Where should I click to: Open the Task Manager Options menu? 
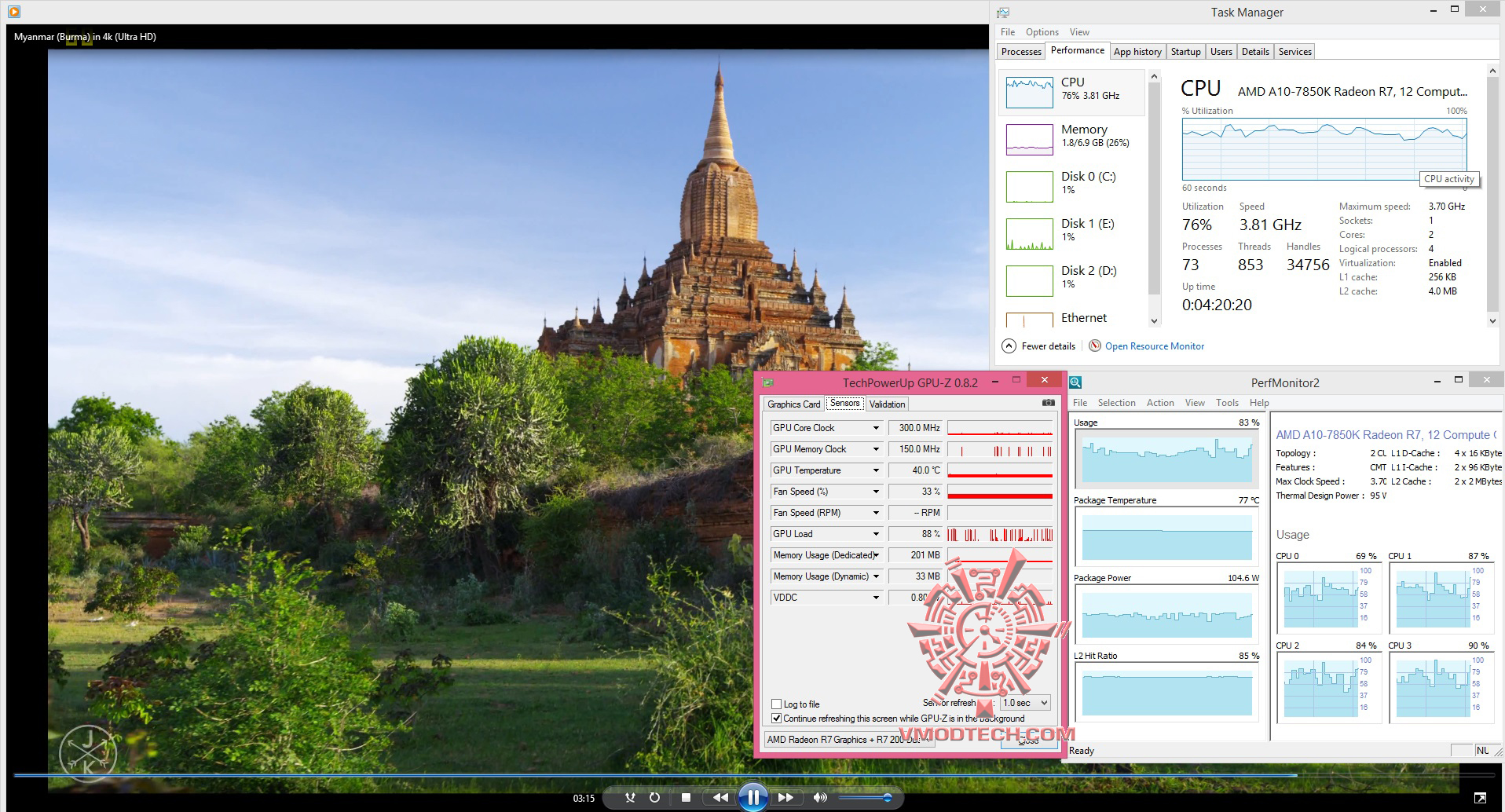1042,32
